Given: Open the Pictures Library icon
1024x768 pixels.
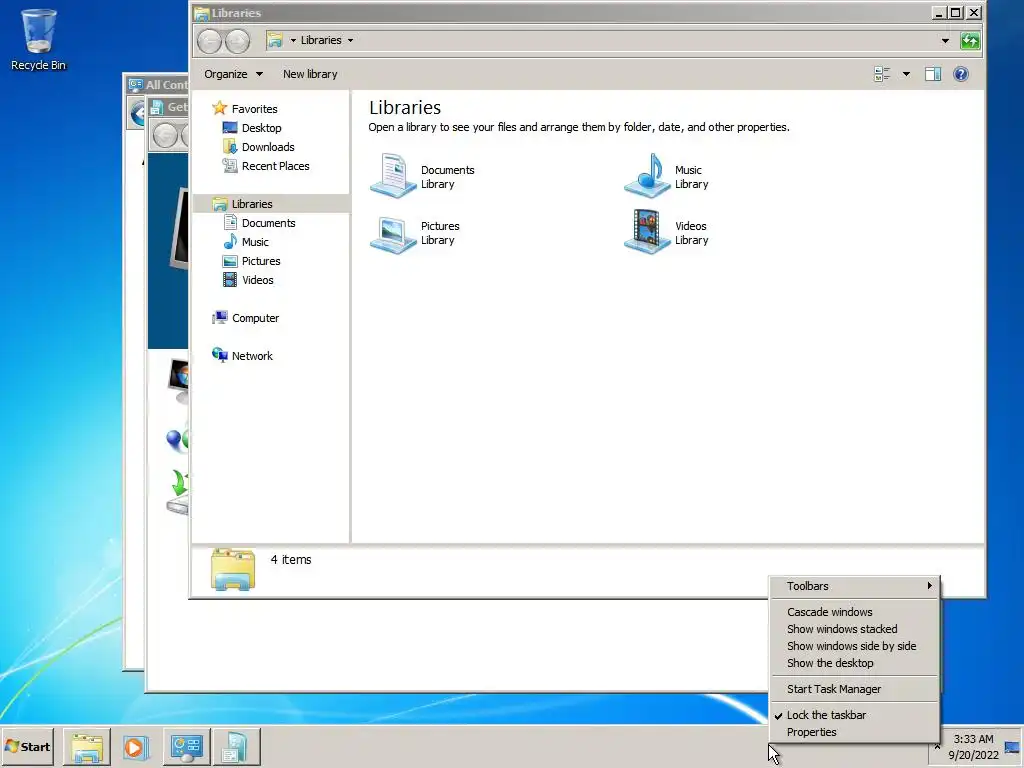Looking at the screenshot, I should coord(392,233).
